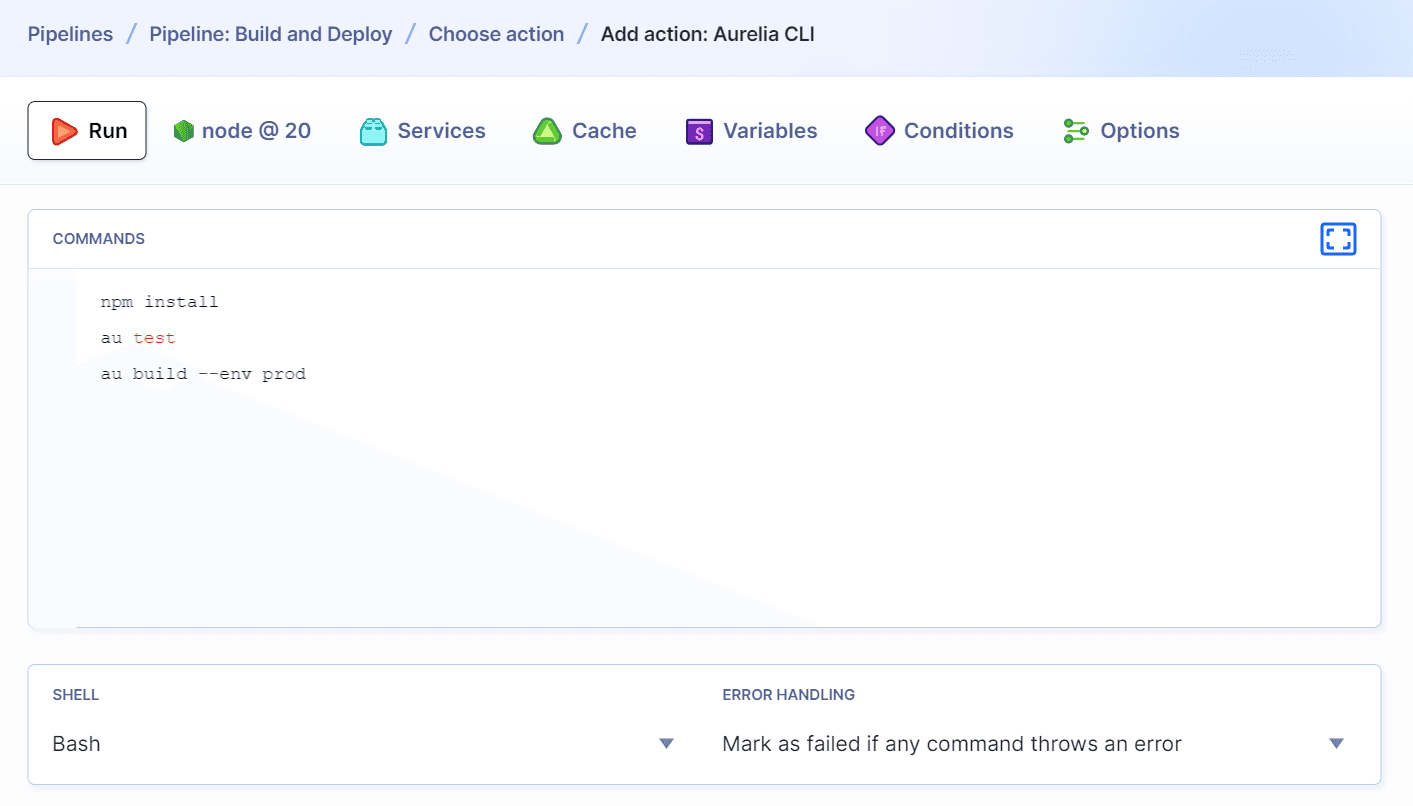Open the Variables tab label
Screen dimensions: 1413x806
coord(770,131)
